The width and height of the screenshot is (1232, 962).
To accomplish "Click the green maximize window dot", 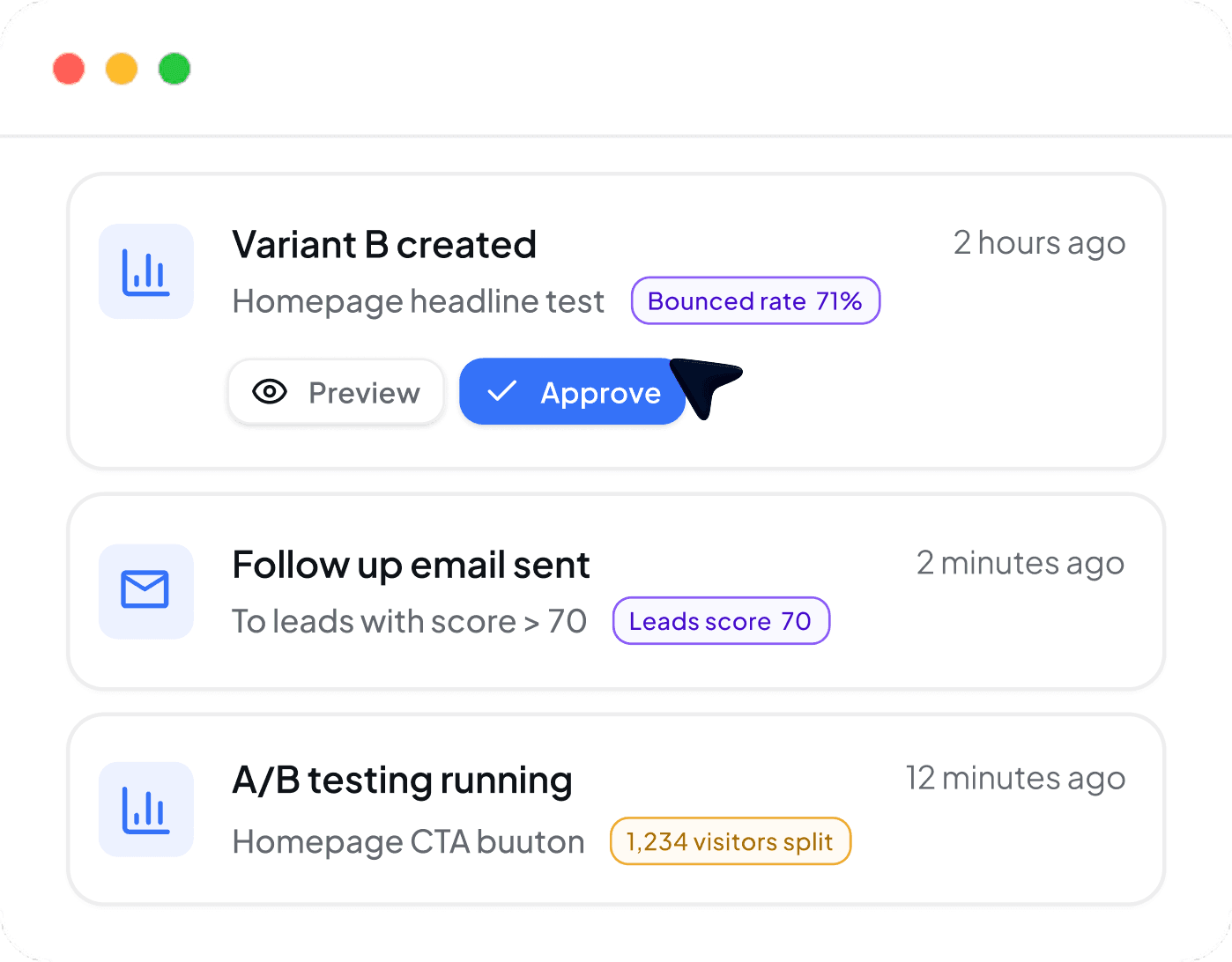I will [174, 69].
